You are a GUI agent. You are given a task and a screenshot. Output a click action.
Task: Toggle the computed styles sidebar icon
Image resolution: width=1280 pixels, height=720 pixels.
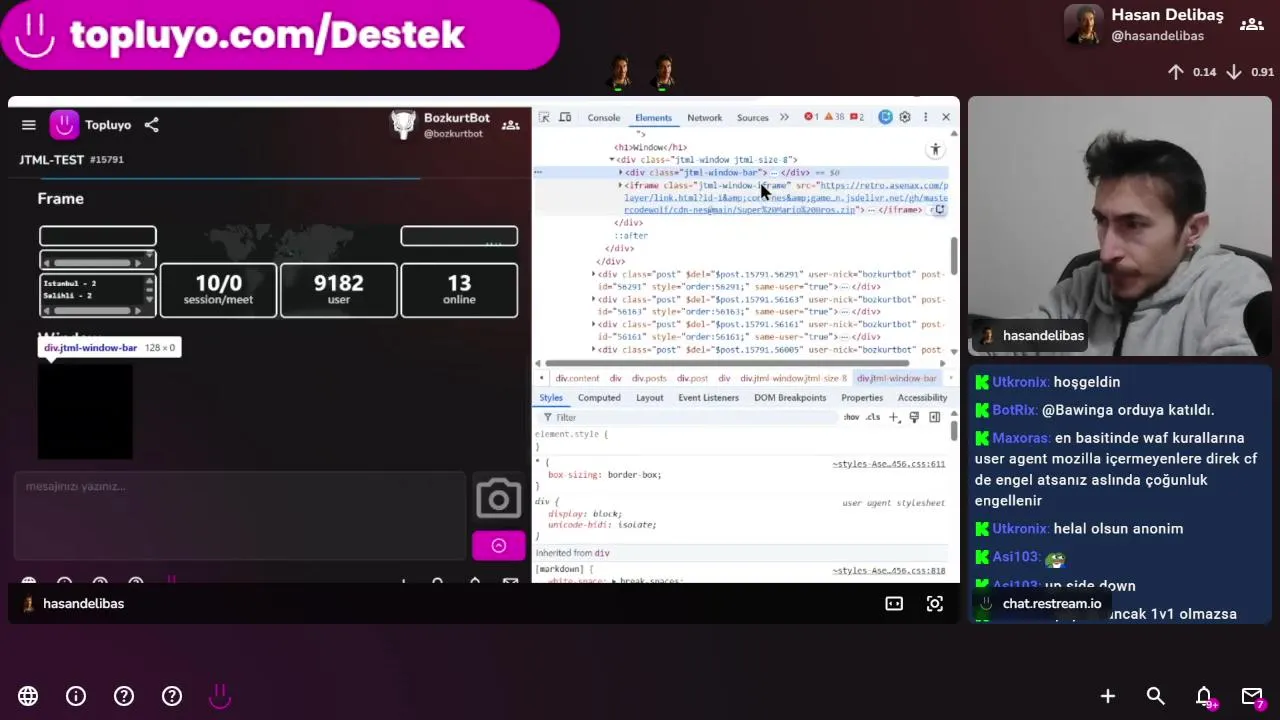tap(935, 417)
